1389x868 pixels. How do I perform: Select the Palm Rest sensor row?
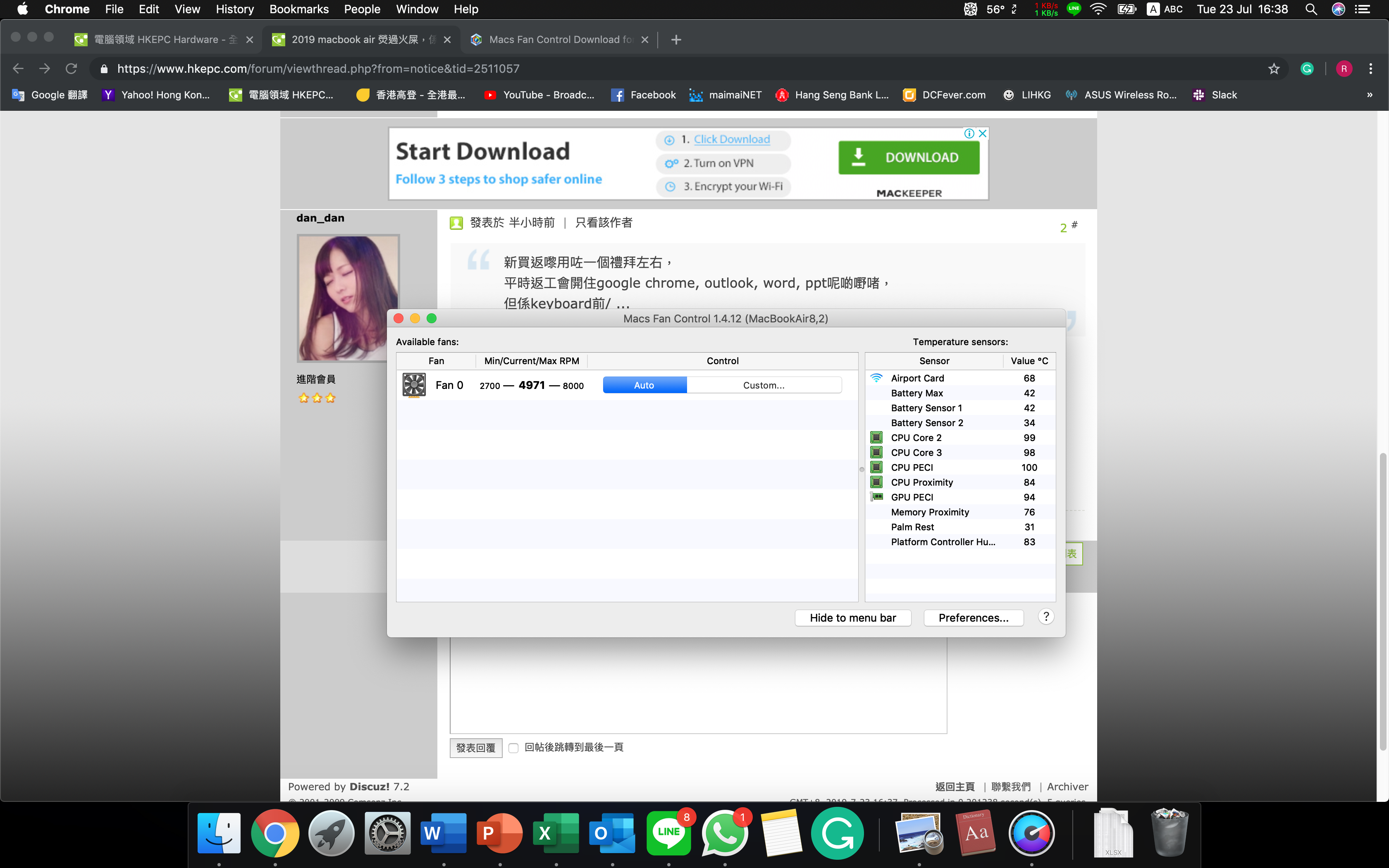pyautogui.click(x=959, y=527)
